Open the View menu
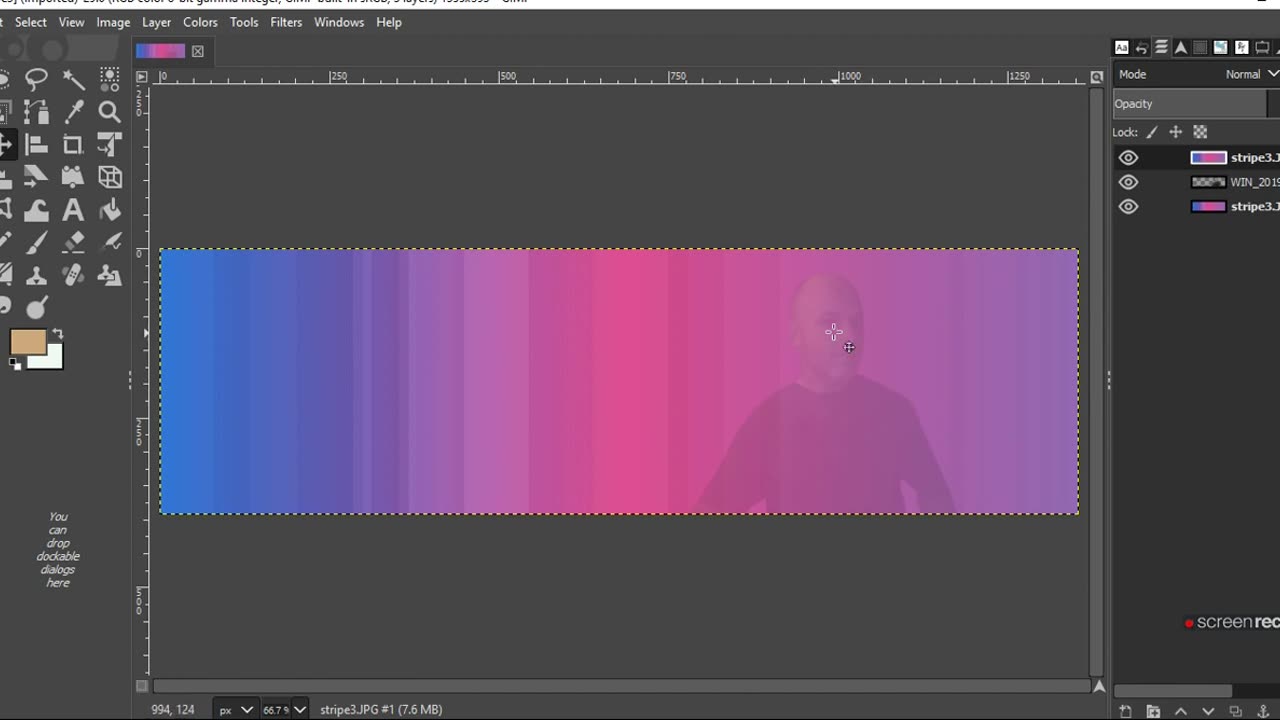1280x720 pixels. tap(72, 22)
